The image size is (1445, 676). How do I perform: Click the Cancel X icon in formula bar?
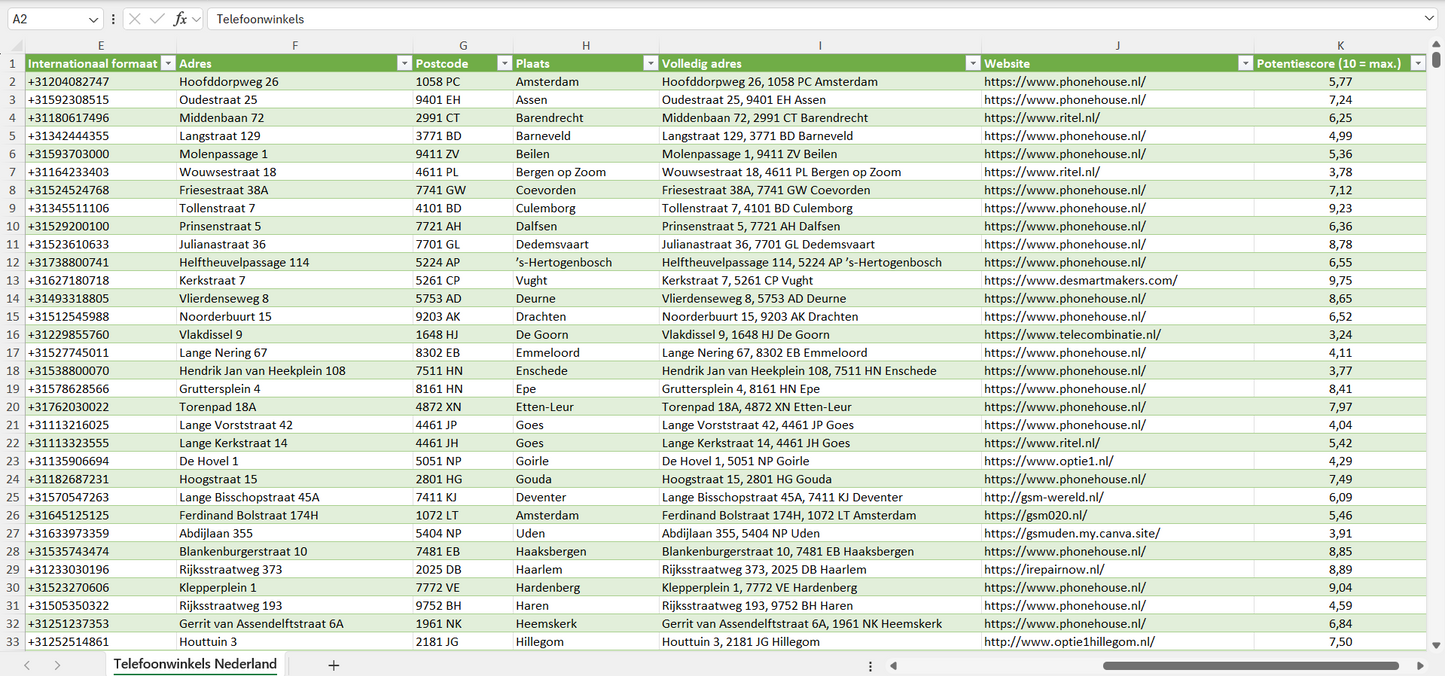(x=135, y=19)
